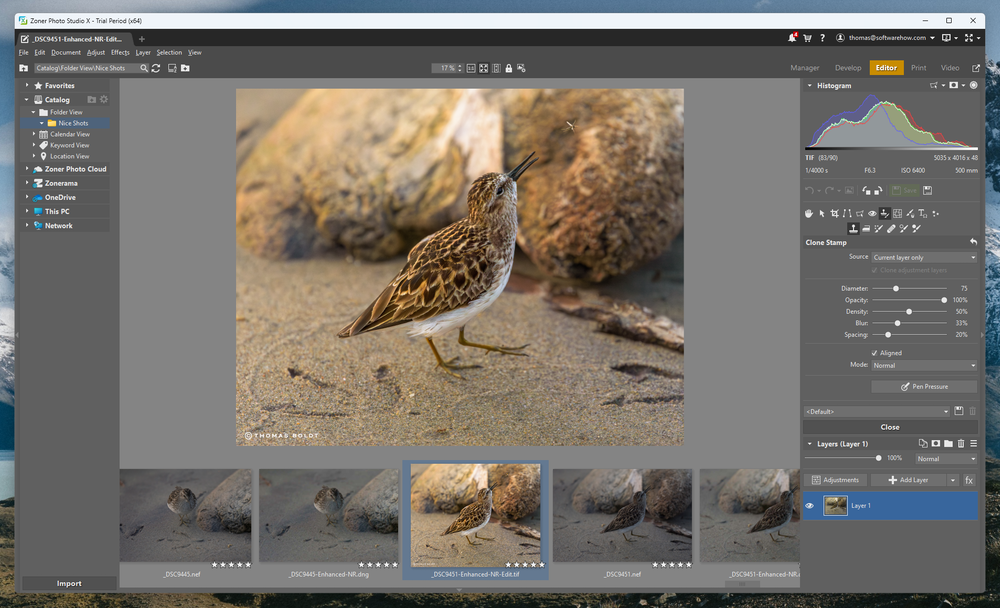Toggle fullscreen mode icon

point(969,38)
